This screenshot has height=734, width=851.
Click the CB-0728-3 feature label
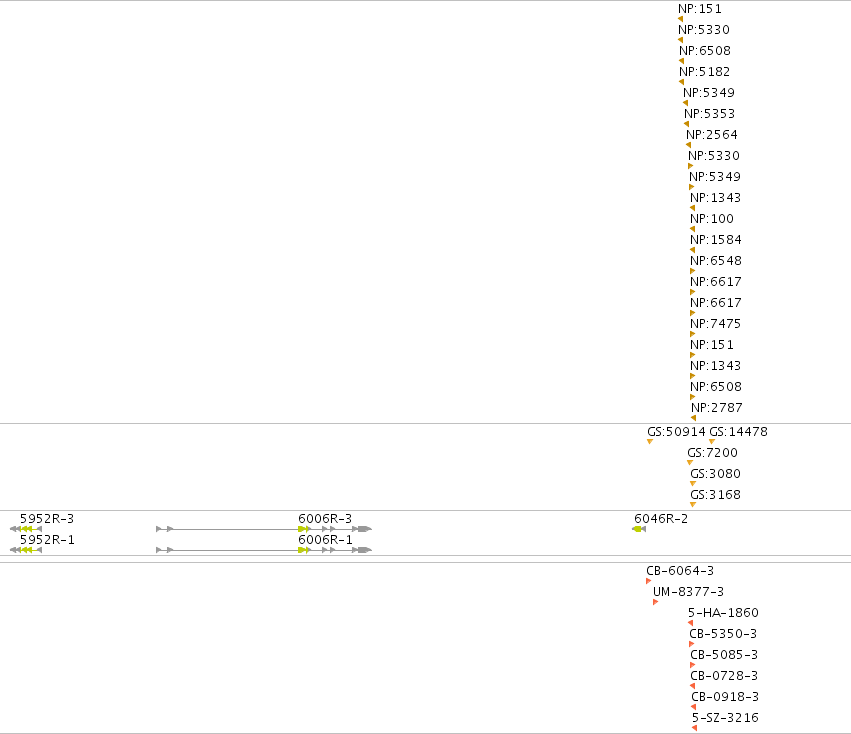pos(724,676)
